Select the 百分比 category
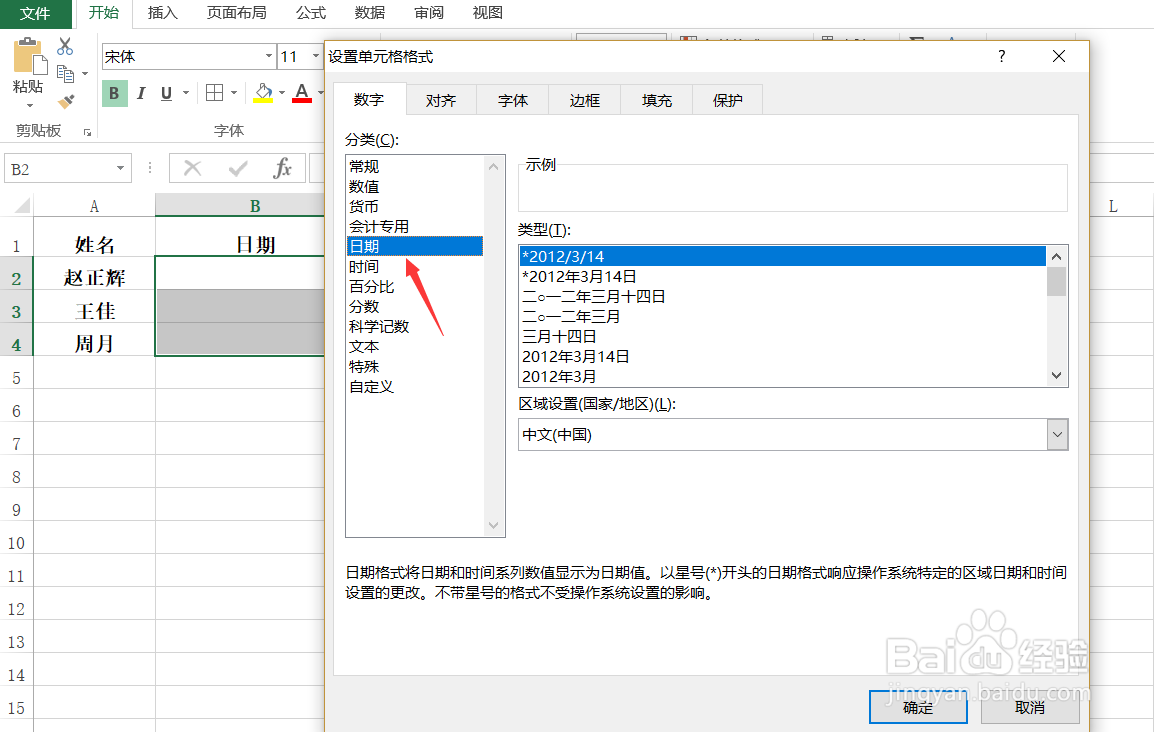 coord(414,286)
